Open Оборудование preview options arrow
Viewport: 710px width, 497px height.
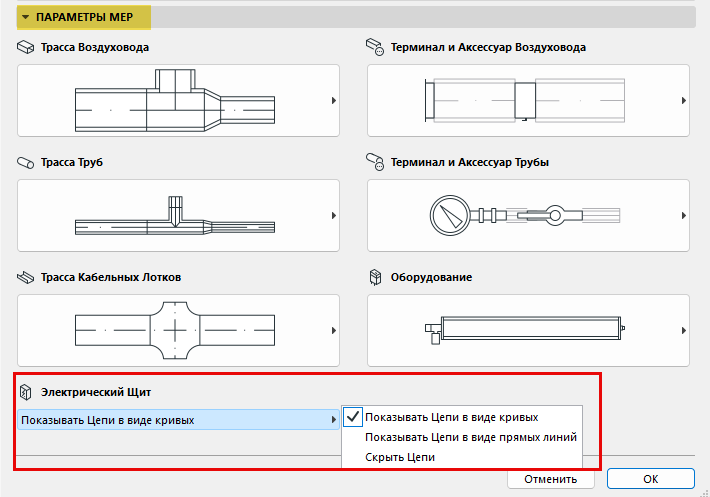pyautogui.click(x=684, y=330)
